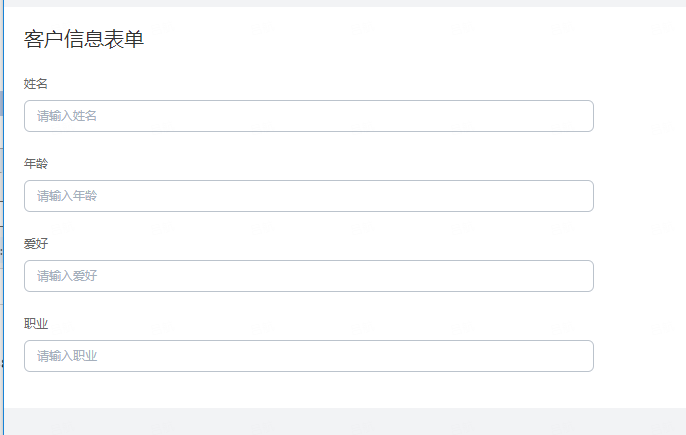The width and height of the screenshot is (686, 435).
Task: Click empty white space right of 姓名 field
Action: [640, 116]
